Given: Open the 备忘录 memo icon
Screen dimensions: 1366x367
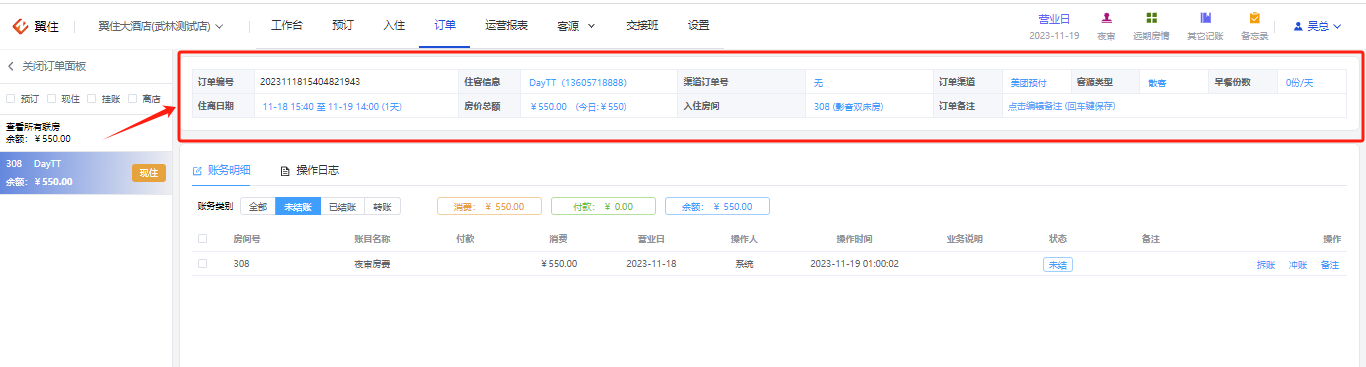Looking at the screenshot, I should click(x=1254, y=18).
